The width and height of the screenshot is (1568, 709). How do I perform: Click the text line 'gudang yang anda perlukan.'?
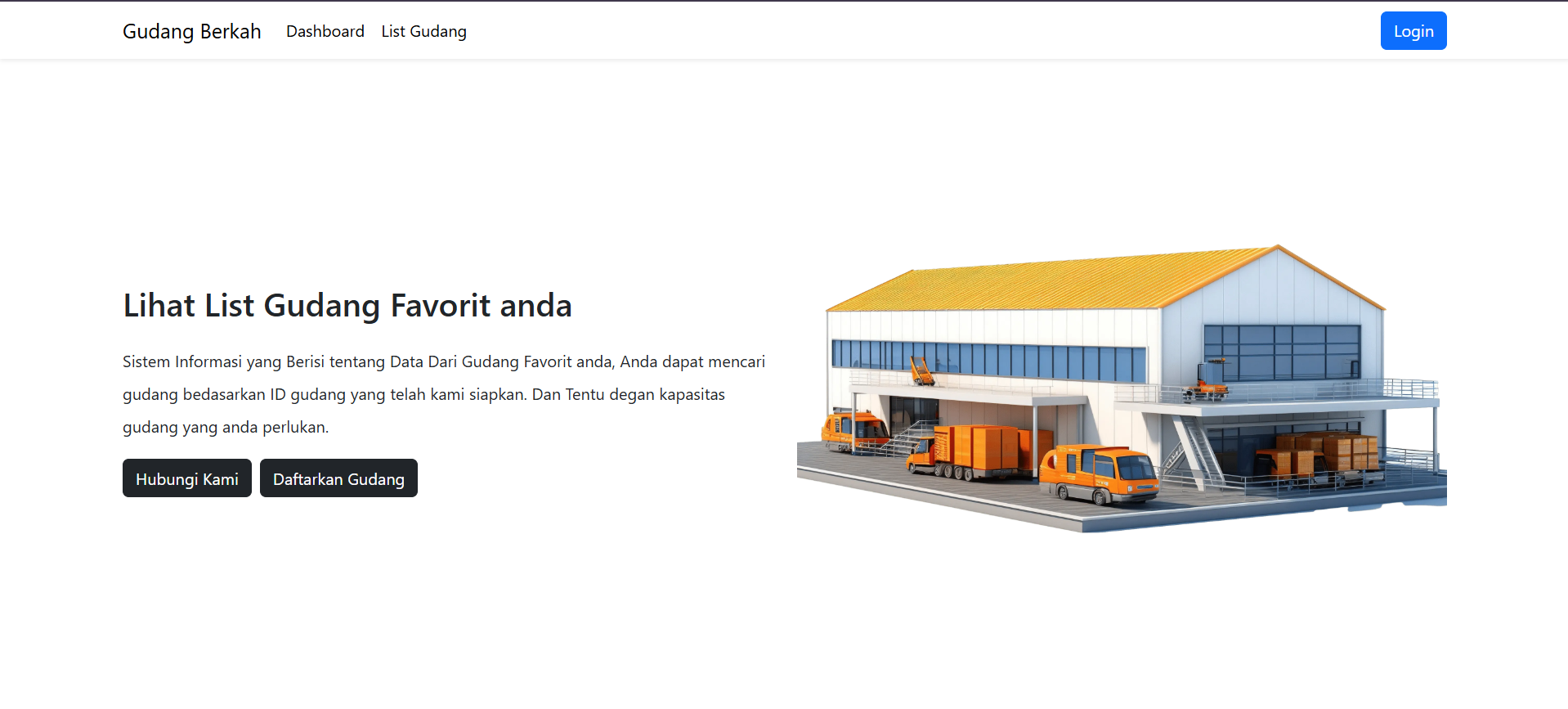tap(226, 427)
